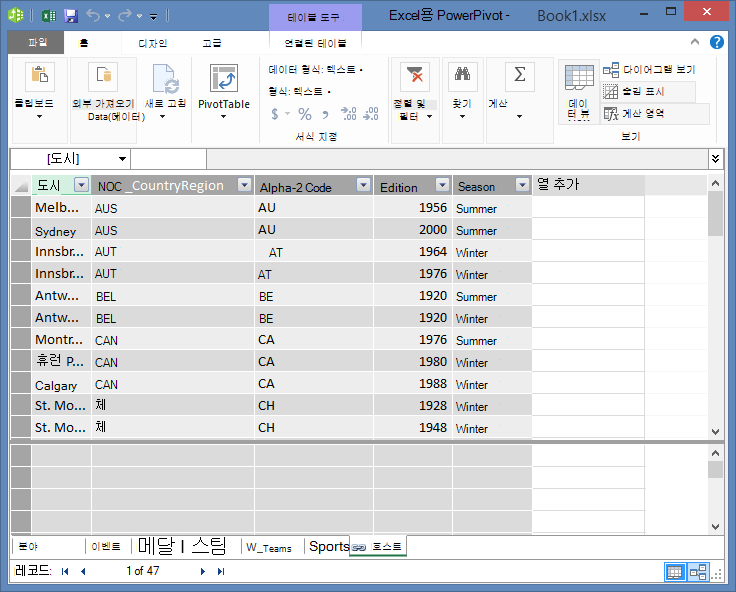This screenshot has height=592, width=736.
Task: Open the PivotTable dropdown arrow
Action: coord(224,117)
